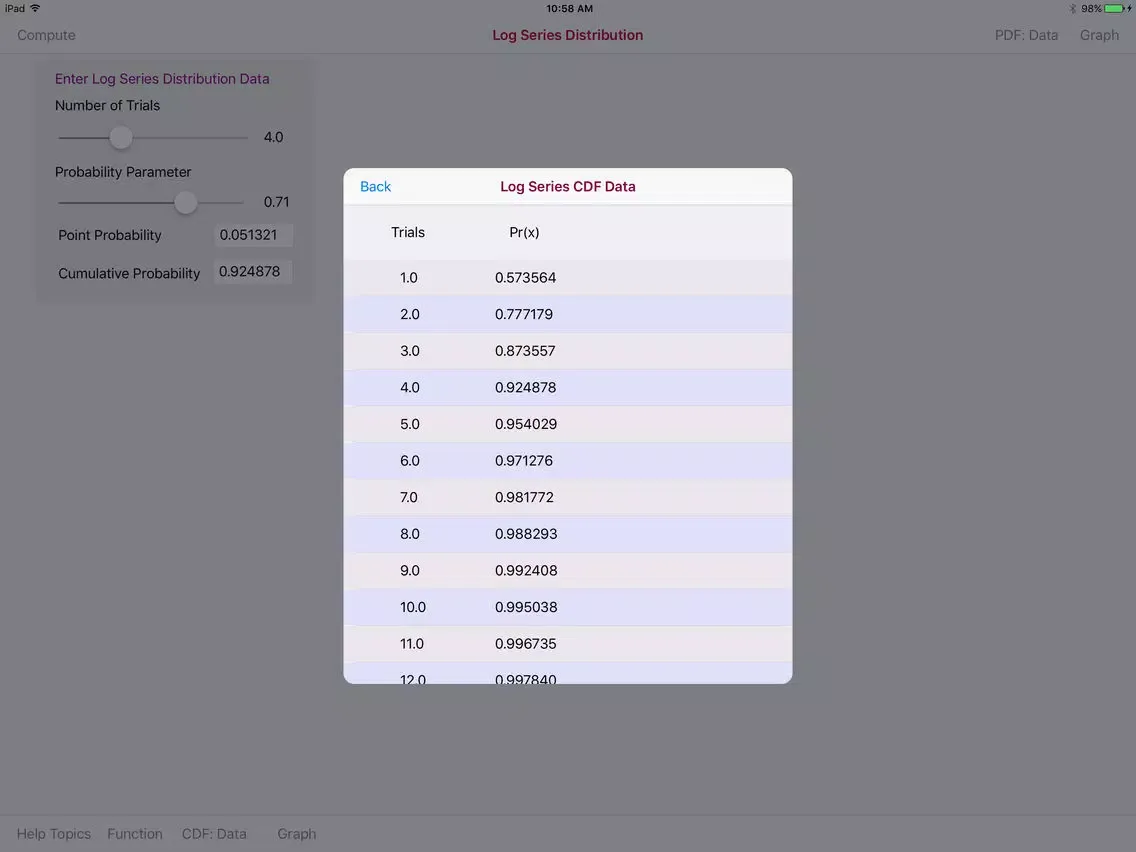Open Graph in the bottom toolbar
1136x852 pixels.
(x=296, y=834)
